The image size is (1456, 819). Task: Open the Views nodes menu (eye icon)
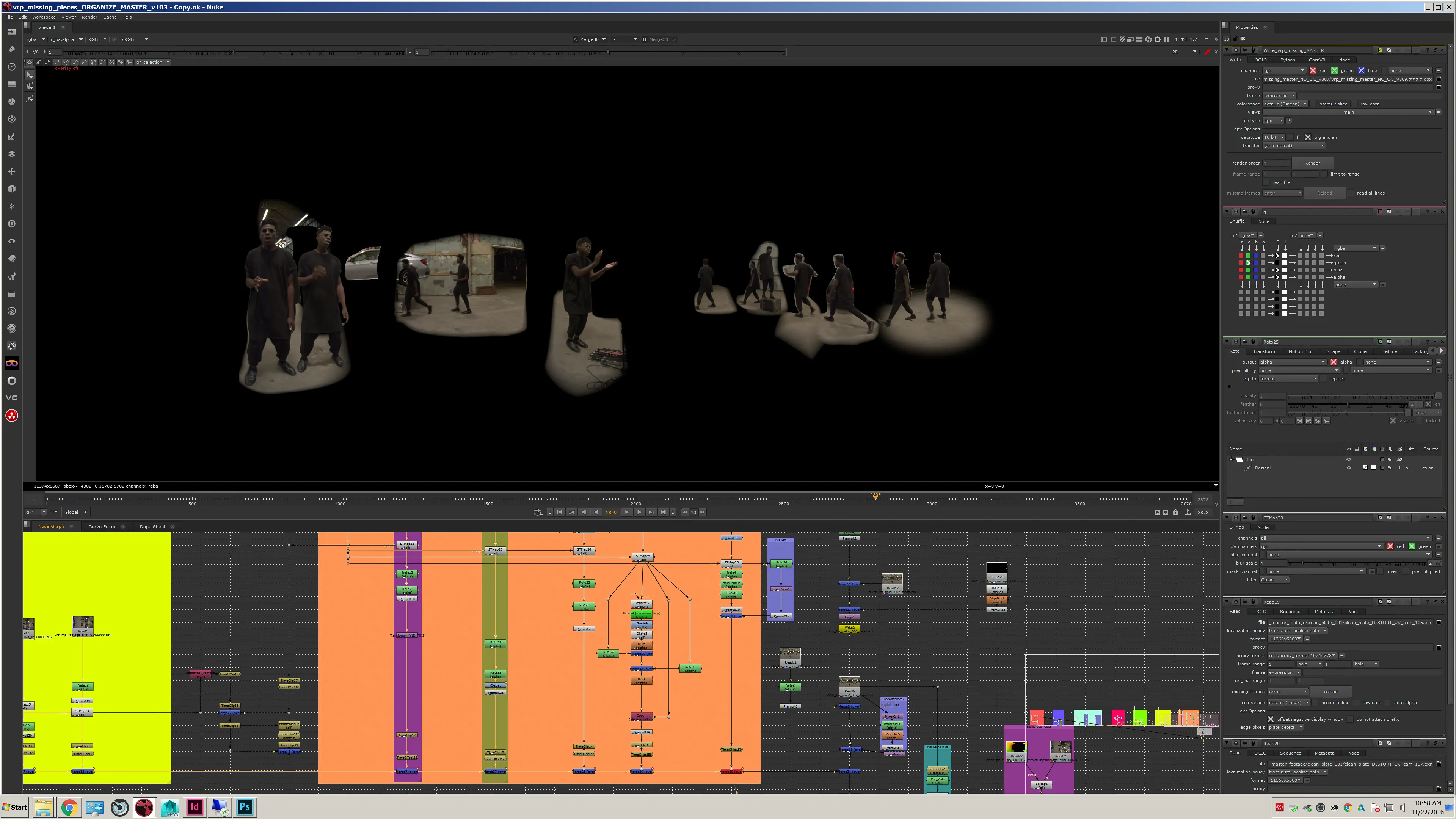11,242
